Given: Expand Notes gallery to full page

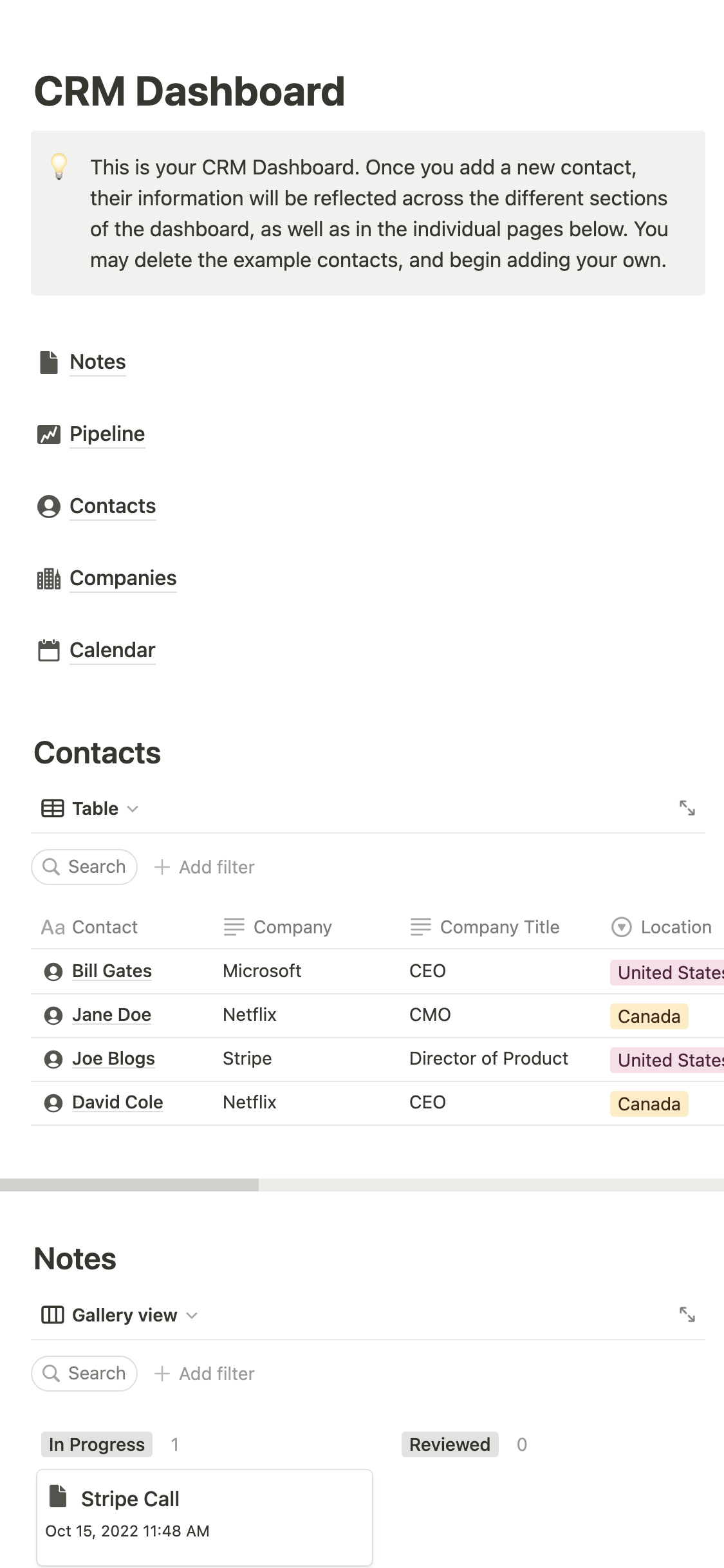Looking at the screenshot, I should pyautogui.click(x=687, y=1314).
